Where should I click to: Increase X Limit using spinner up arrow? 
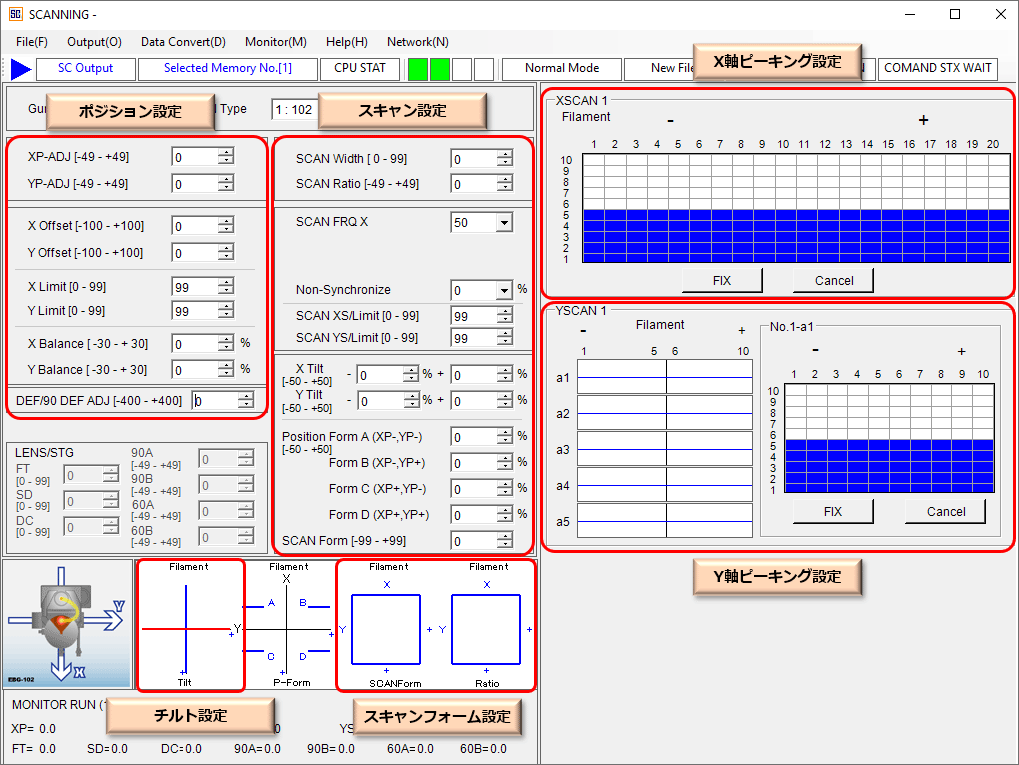click(226, 281)
